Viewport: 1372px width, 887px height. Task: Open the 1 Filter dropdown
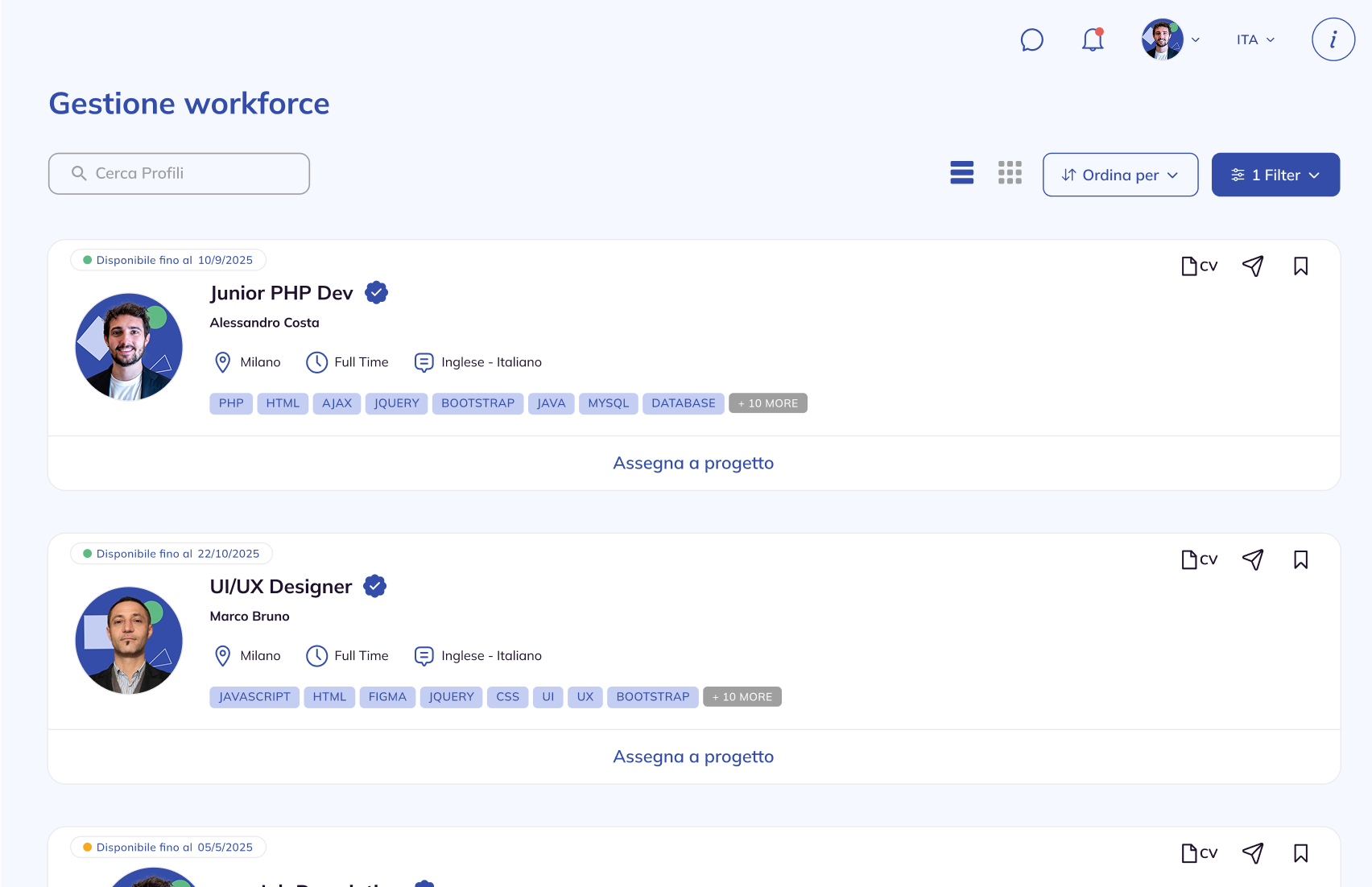(x=1275, y=175)
